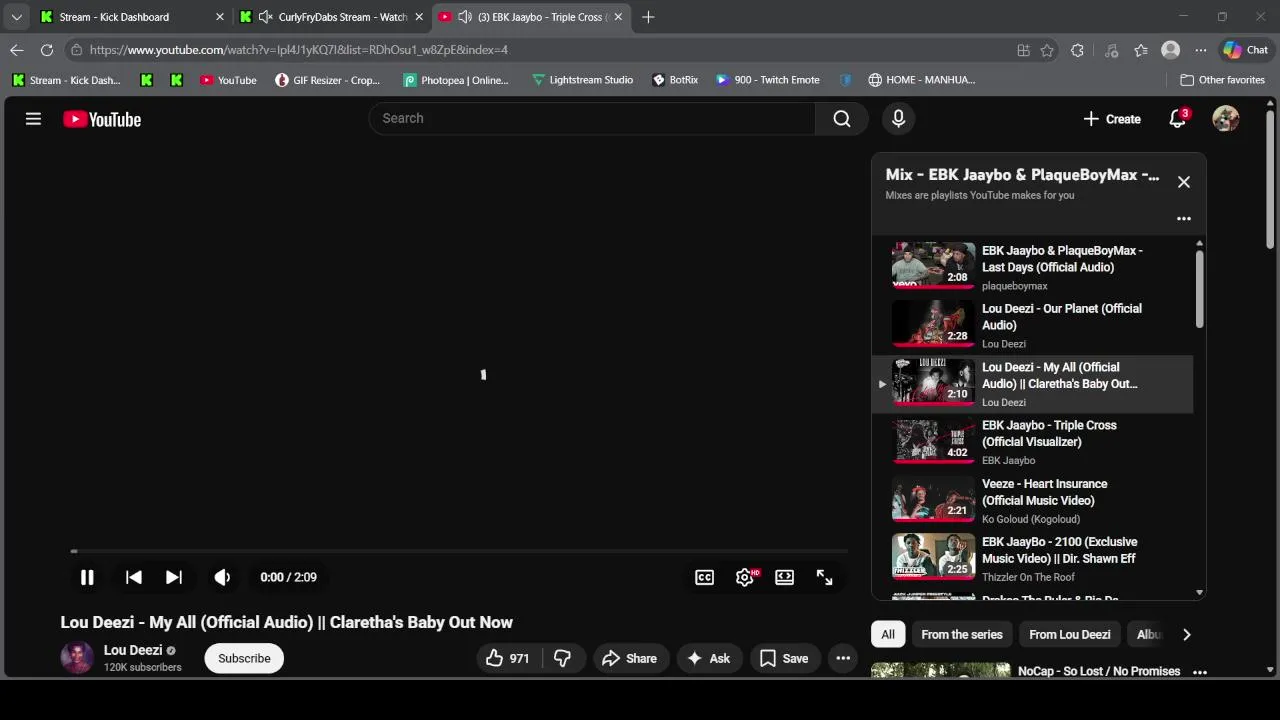
Task: Add page to favorites star
Action: click(1047, 50)
